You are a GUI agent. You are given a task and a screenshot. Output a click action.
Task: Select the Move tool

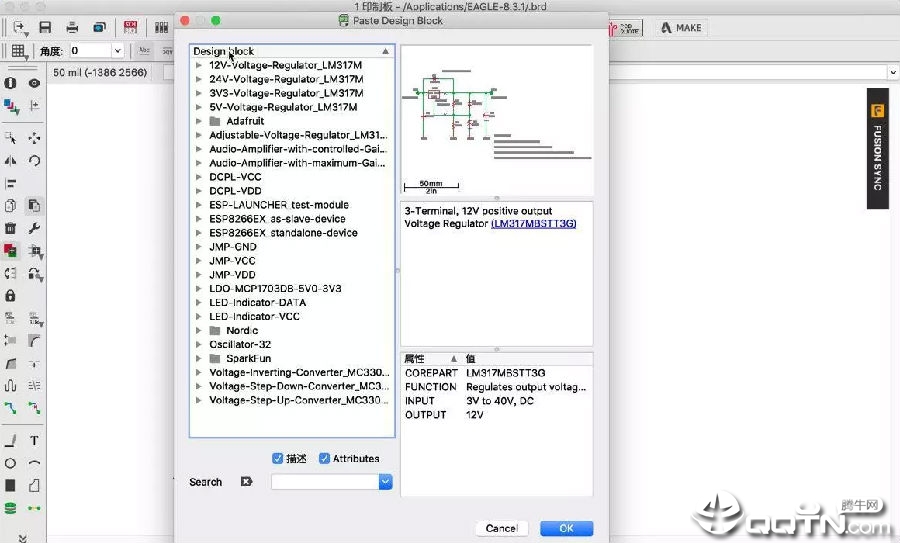(34, 138)
